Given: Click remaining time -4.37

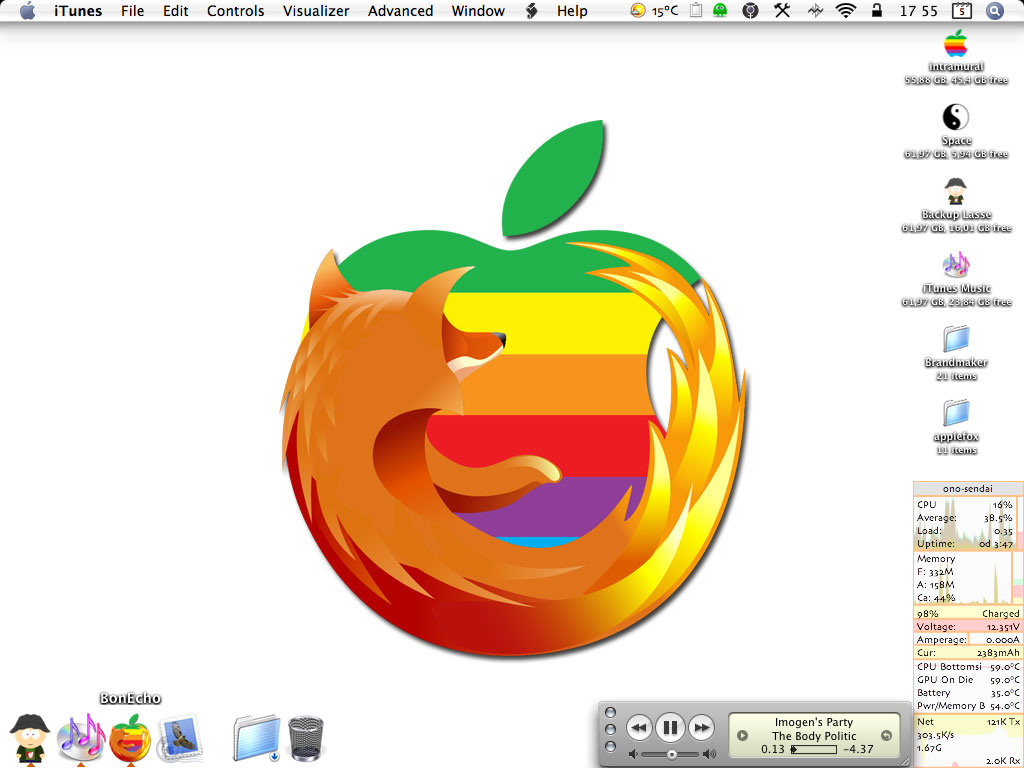Looking at the screenshot, I should 858,750.
